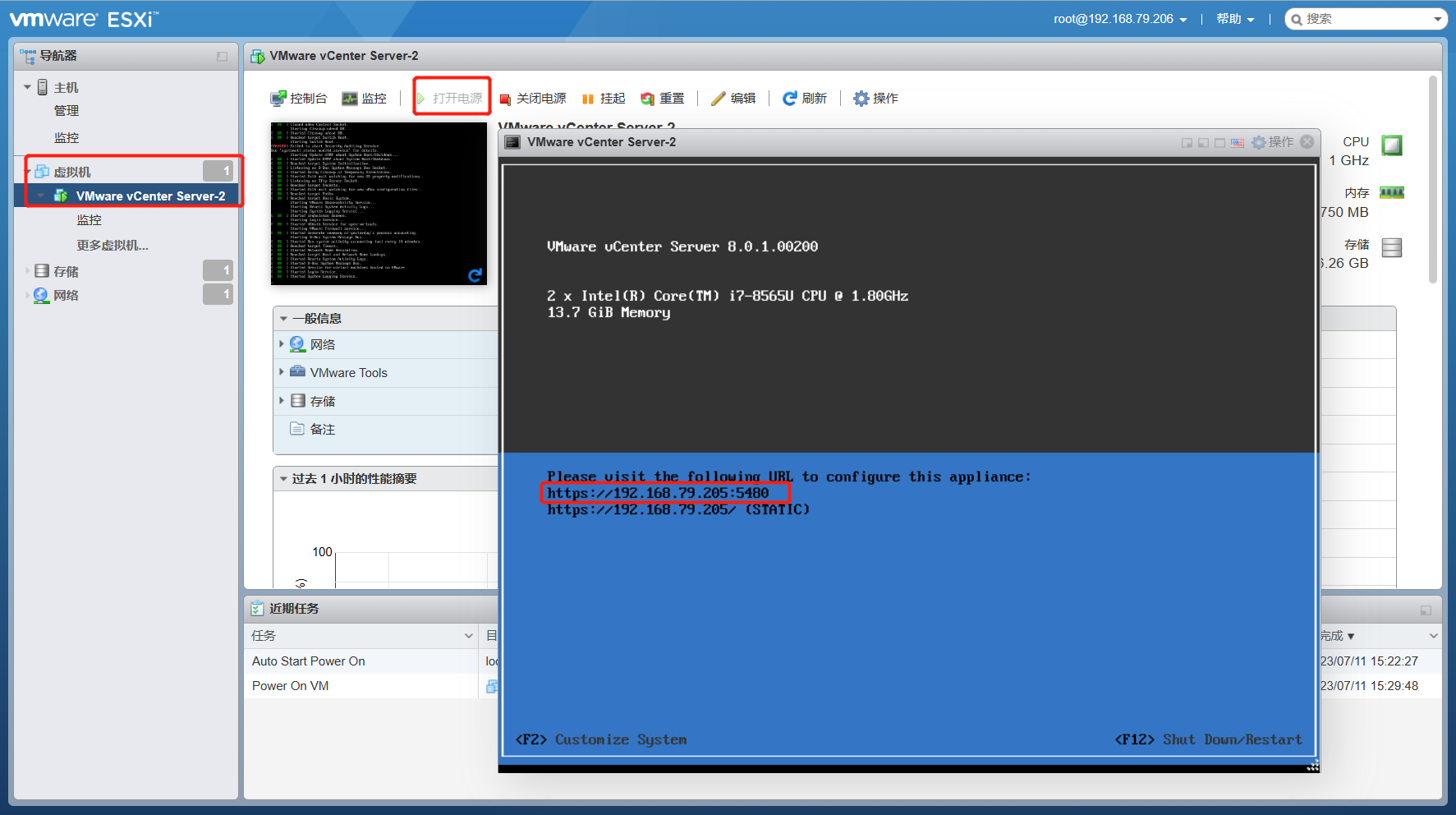
Task: Expand the VMware Tools row
Action: pyautogui.click(x=282, y=372)
